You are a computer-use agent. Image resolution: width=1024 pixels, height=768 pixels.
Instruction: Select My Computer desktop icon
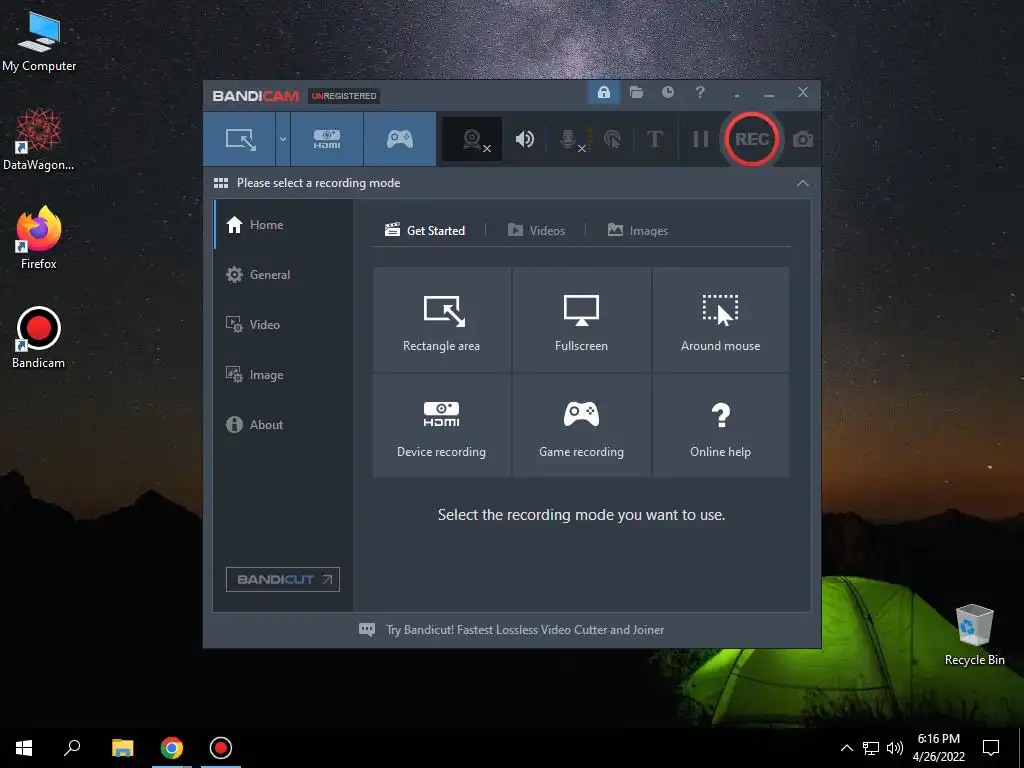point(39,41)
